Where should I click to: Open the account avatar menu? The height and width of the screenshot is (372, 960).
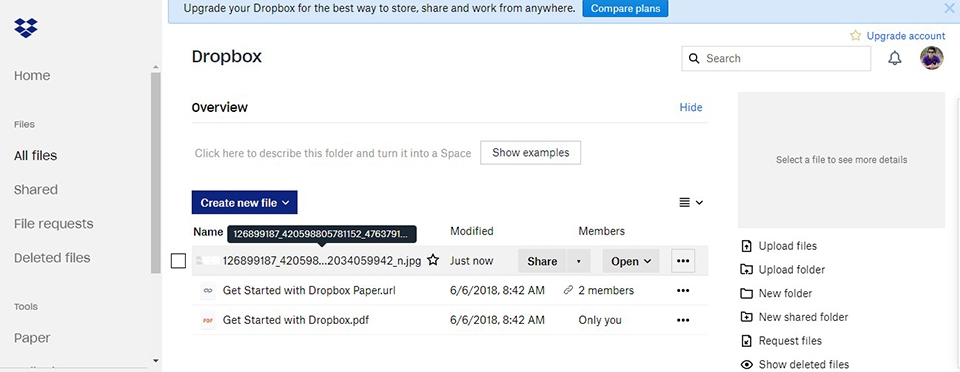pyautogui.click(x=931, y=58)
